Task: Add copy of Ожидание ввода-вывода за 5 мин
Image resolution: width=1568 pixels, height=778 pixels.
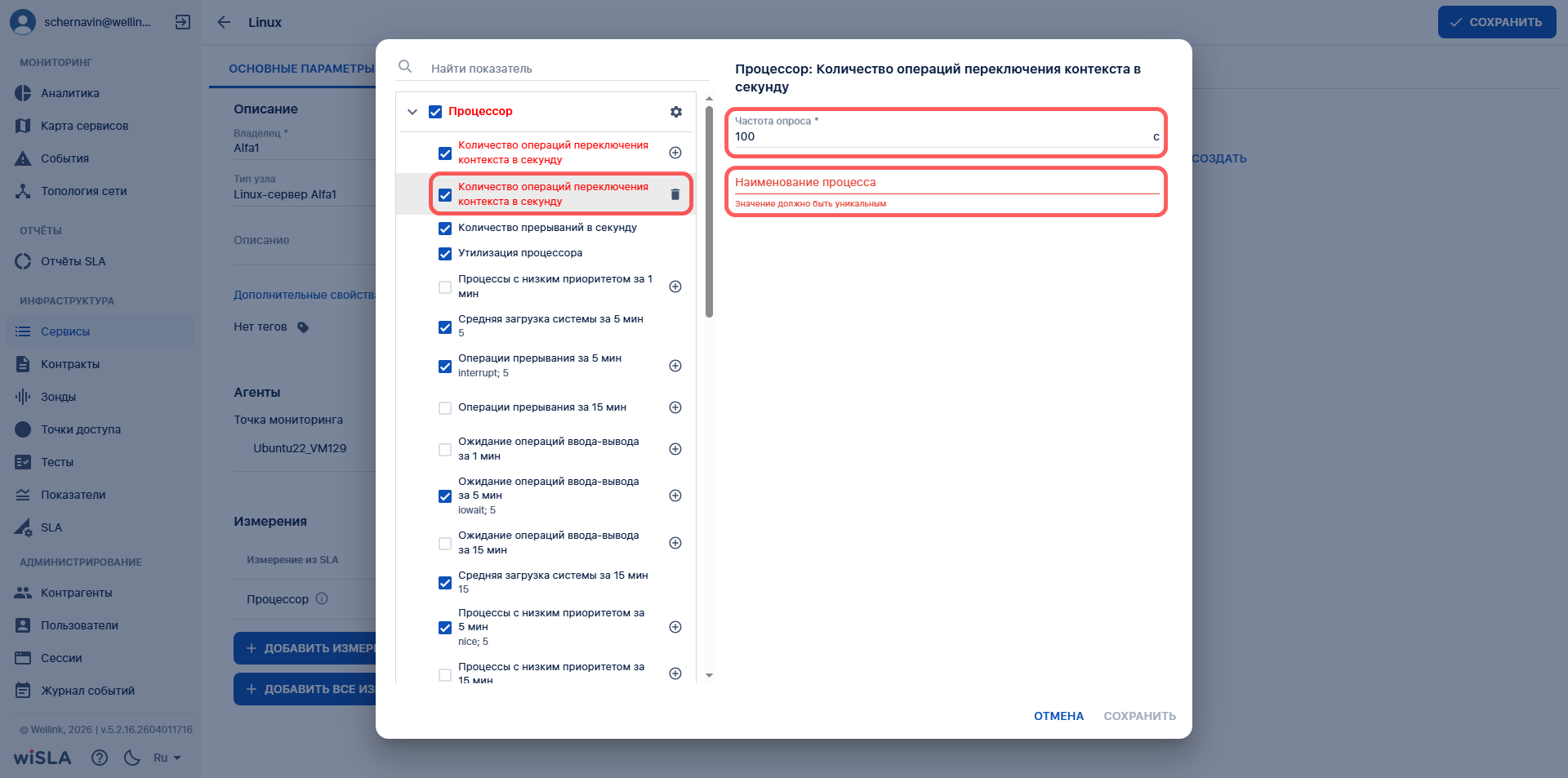Action: click(675, 496)
